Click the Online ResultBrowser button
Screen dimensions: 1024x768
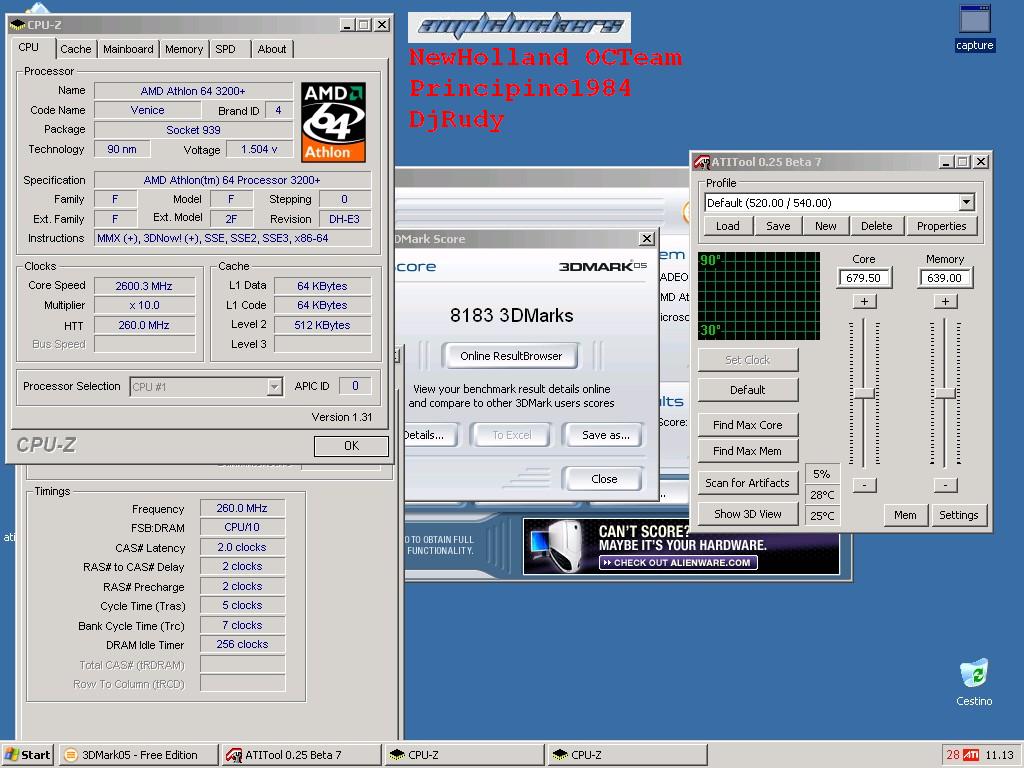511,356
